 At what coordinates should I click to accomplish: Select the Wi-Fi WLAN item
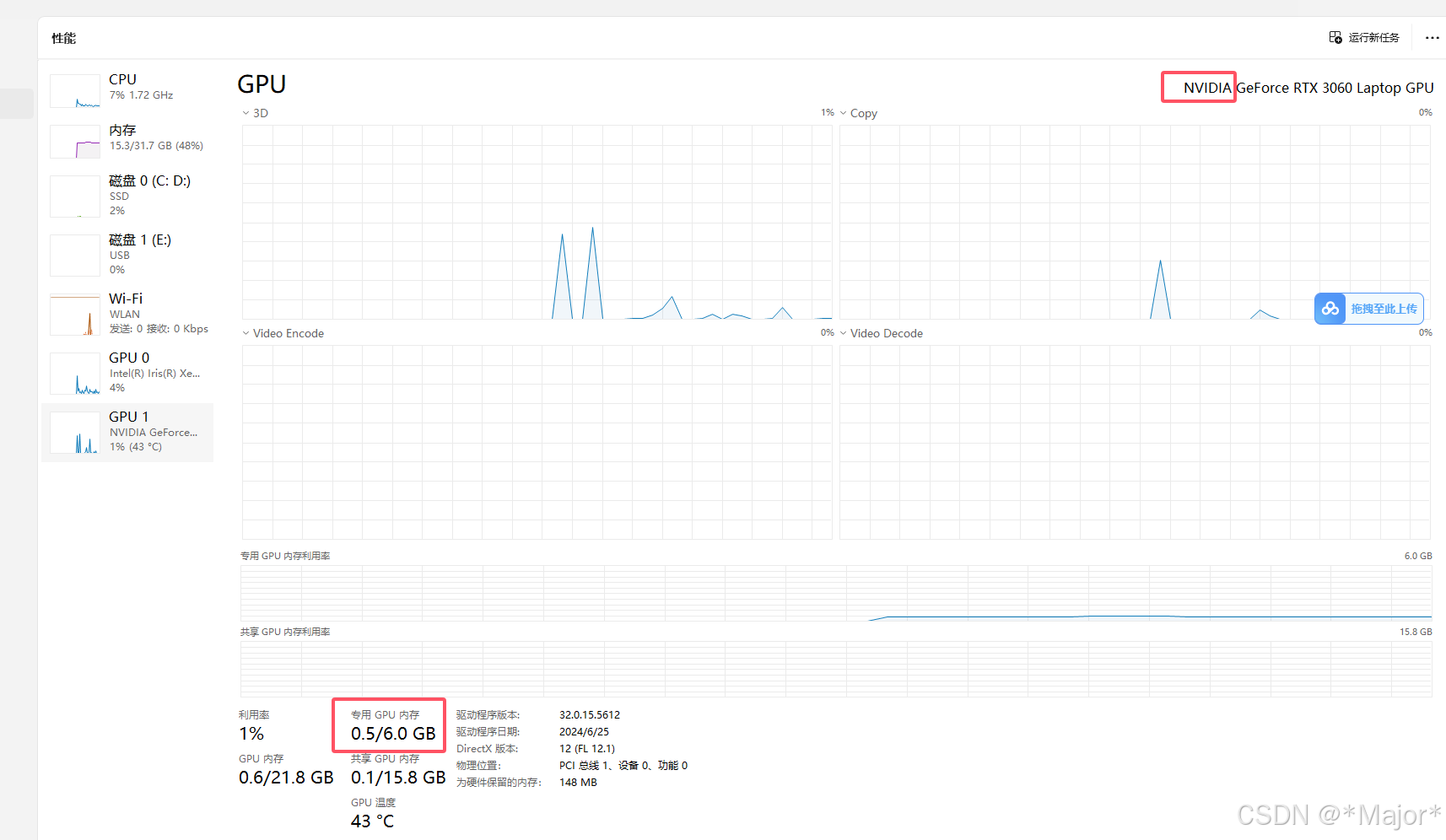click(x=127, y=314)
